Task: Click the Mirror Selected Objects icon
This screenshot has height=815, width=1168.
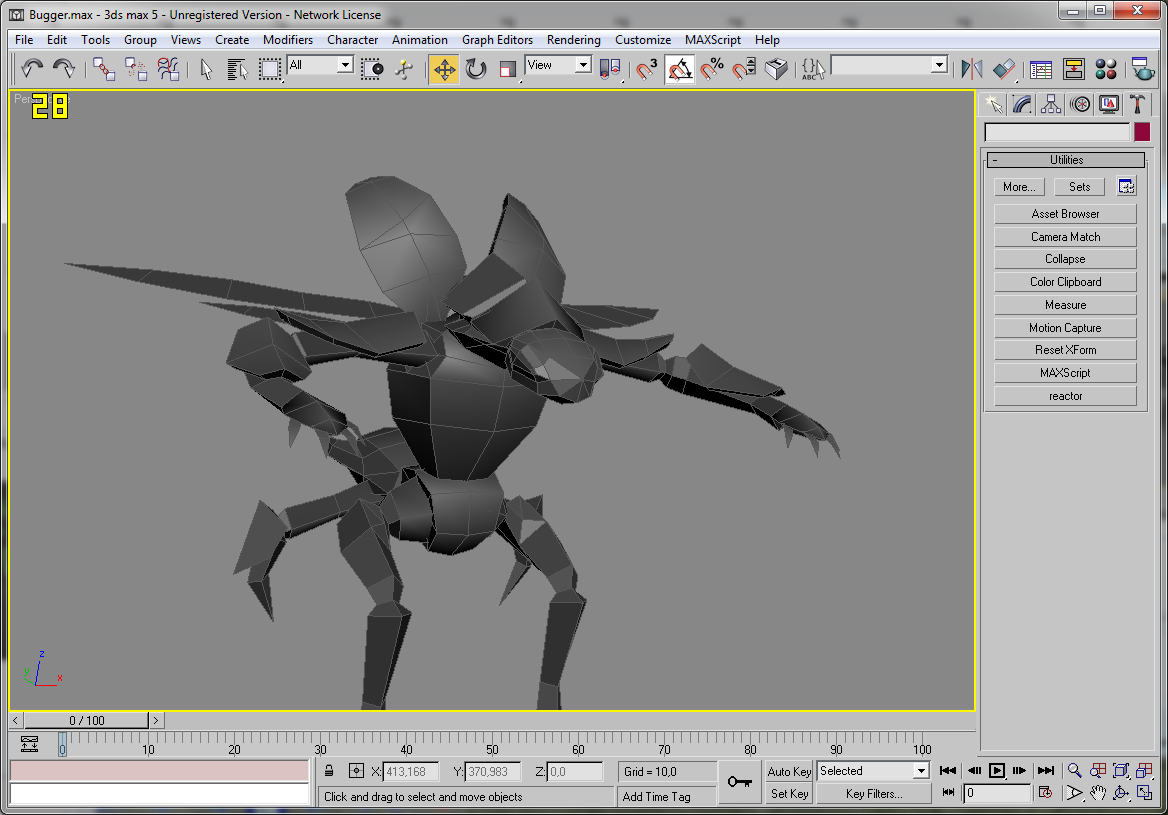Action: 971,69
